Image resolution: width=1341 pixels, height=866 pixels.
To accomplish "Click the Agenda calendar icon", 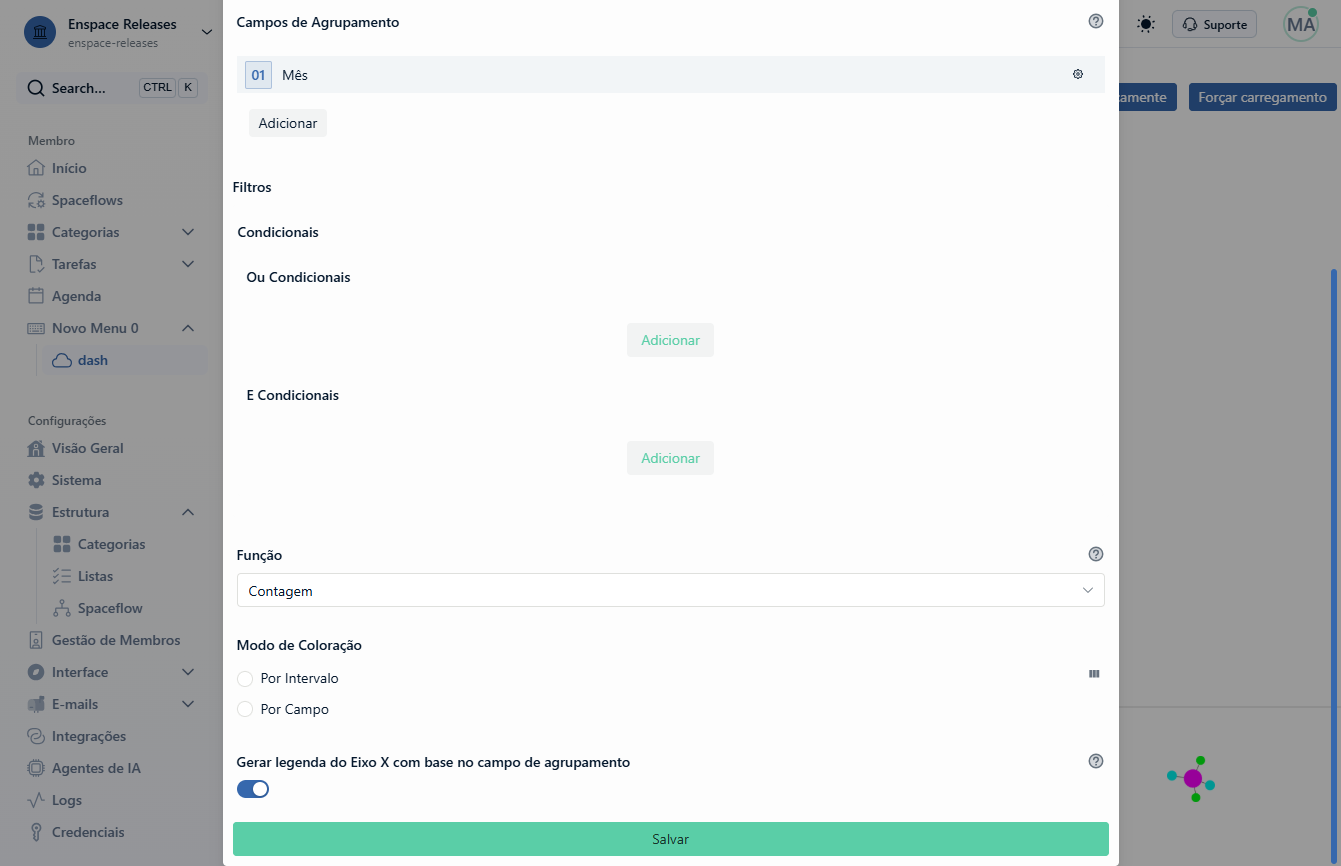I will (x=36, y=296).
